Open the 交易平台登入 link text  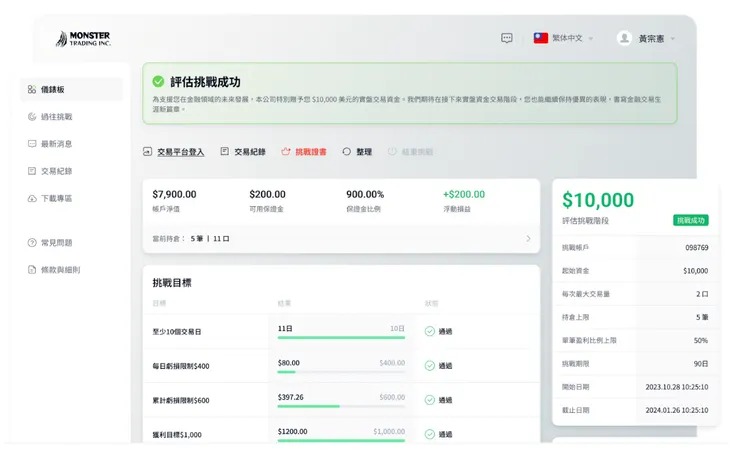pyautogui.click(x=181, y=152)
